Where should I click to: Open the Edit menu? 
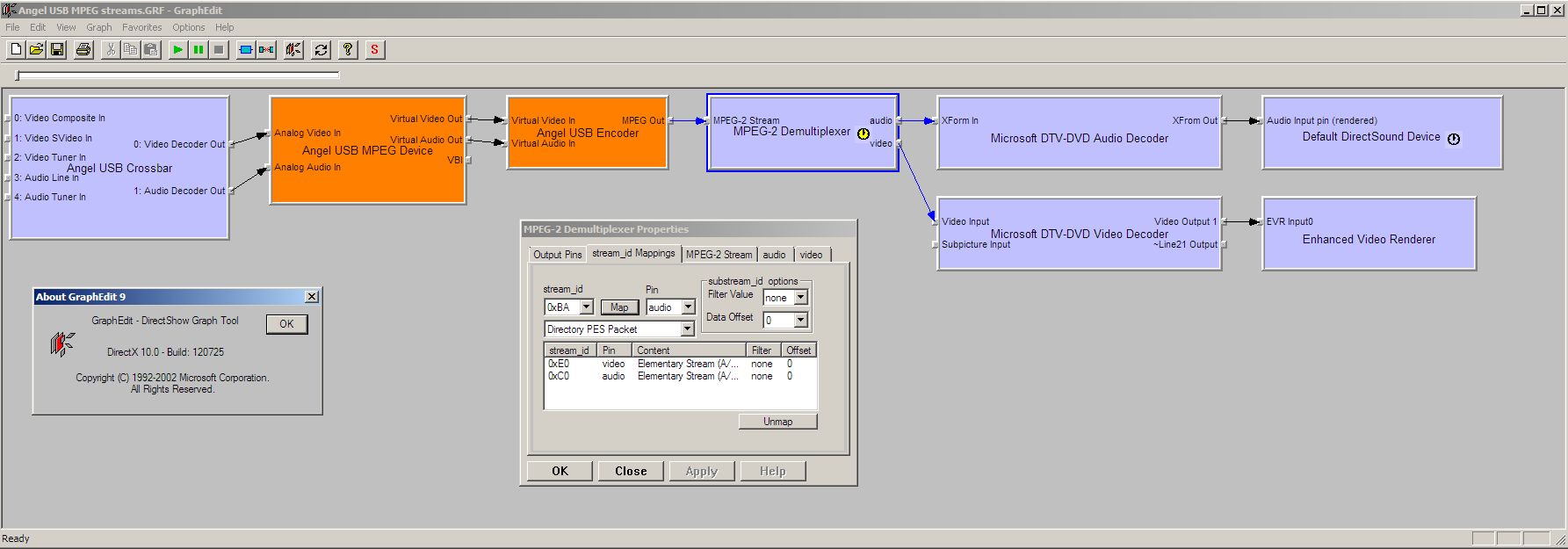tap(38, 27)
